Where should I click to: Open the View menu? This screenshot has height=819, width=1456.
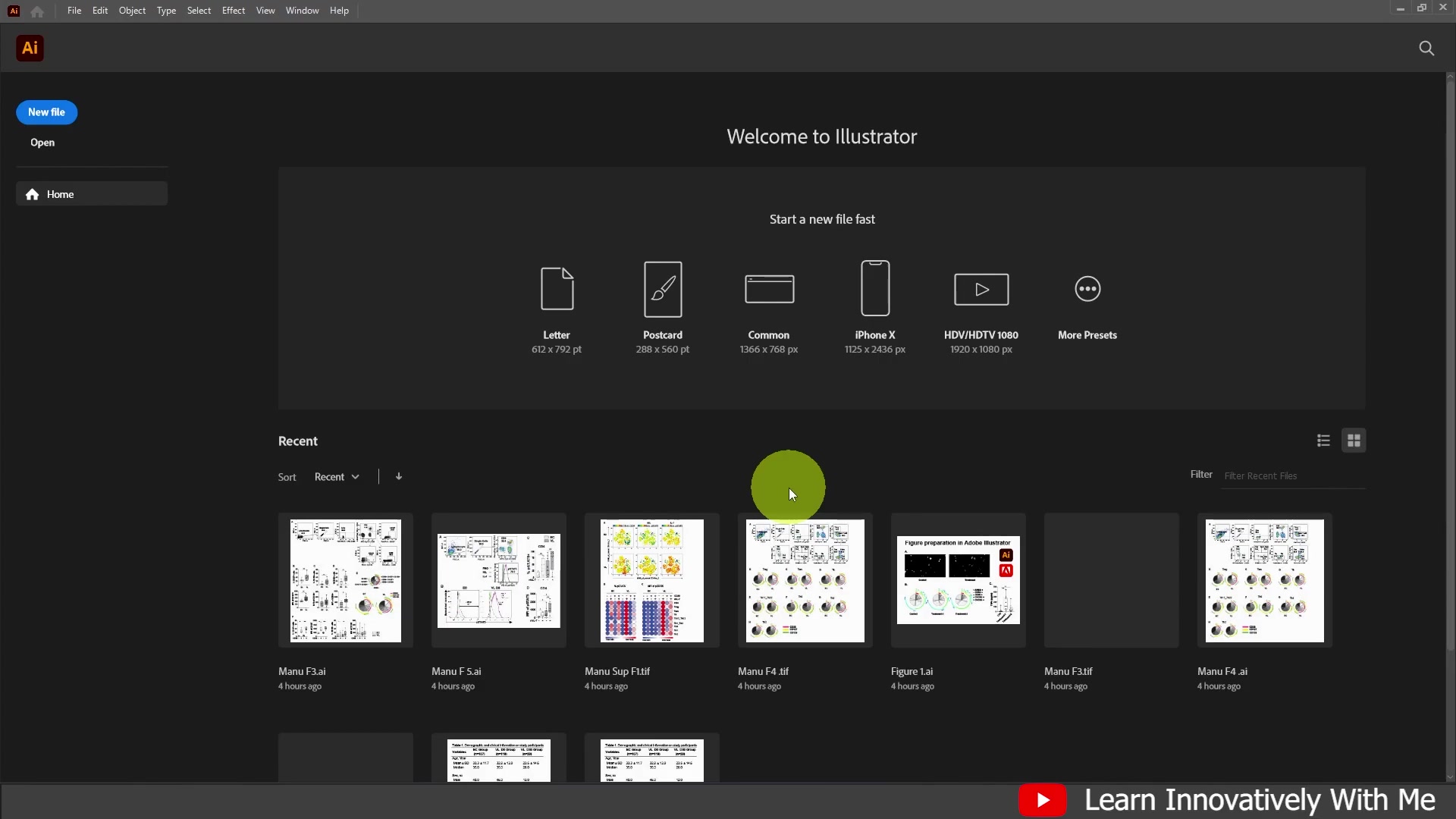[265, 11]
